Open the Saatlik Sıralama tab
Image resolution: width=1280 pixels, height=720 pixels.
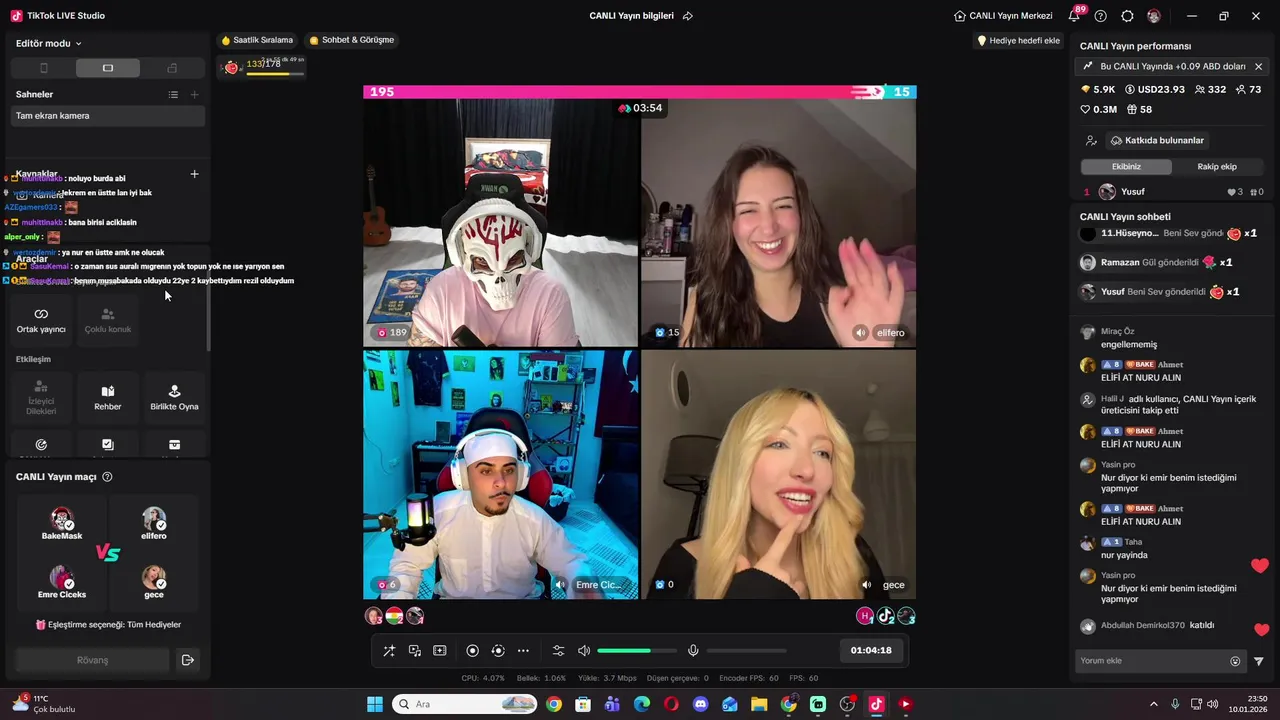pyautogui.click(x=257, y=40)
